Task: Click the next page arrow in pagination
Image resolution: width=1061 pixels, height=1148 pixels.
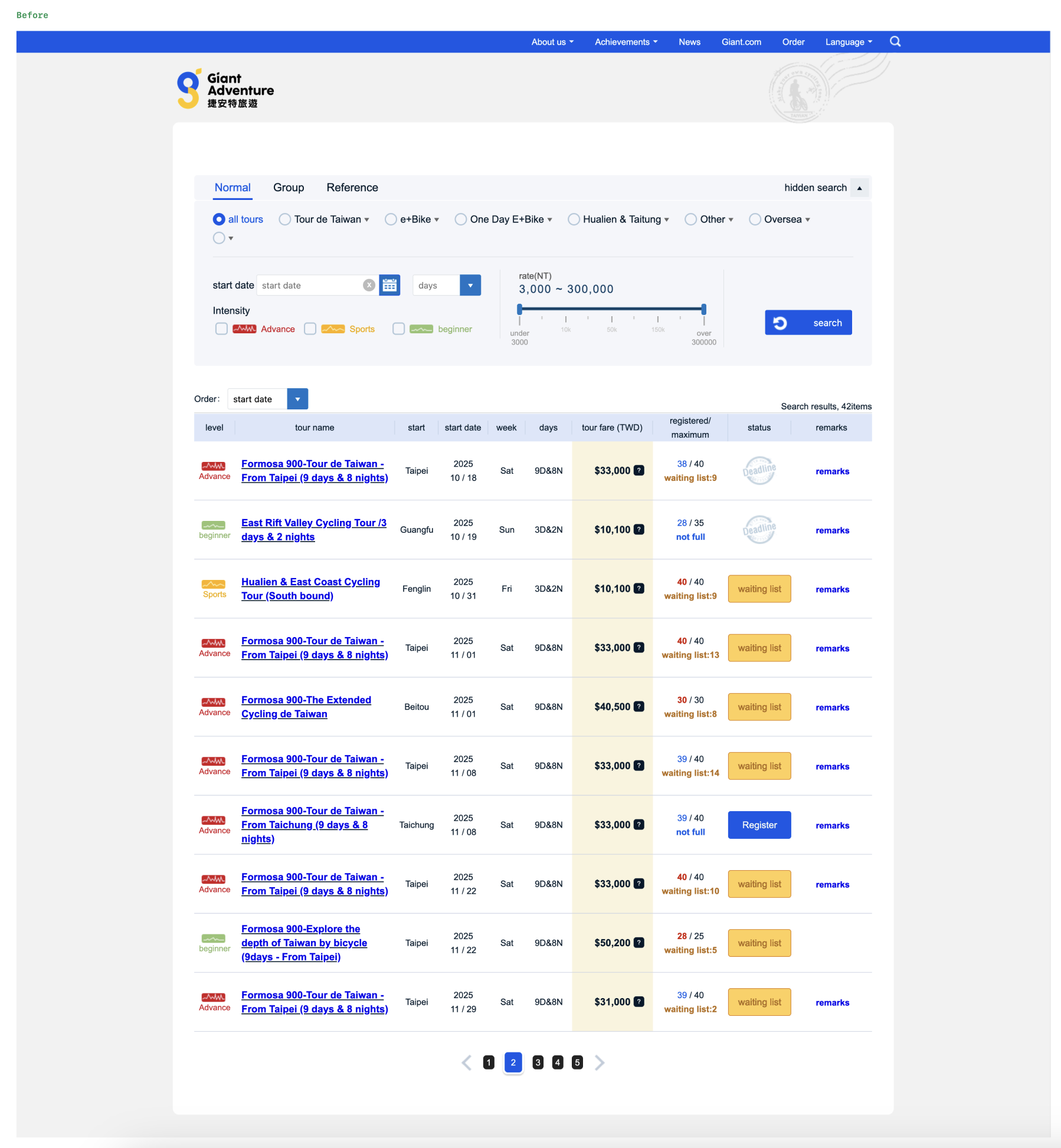Action: pos(600,1062)
